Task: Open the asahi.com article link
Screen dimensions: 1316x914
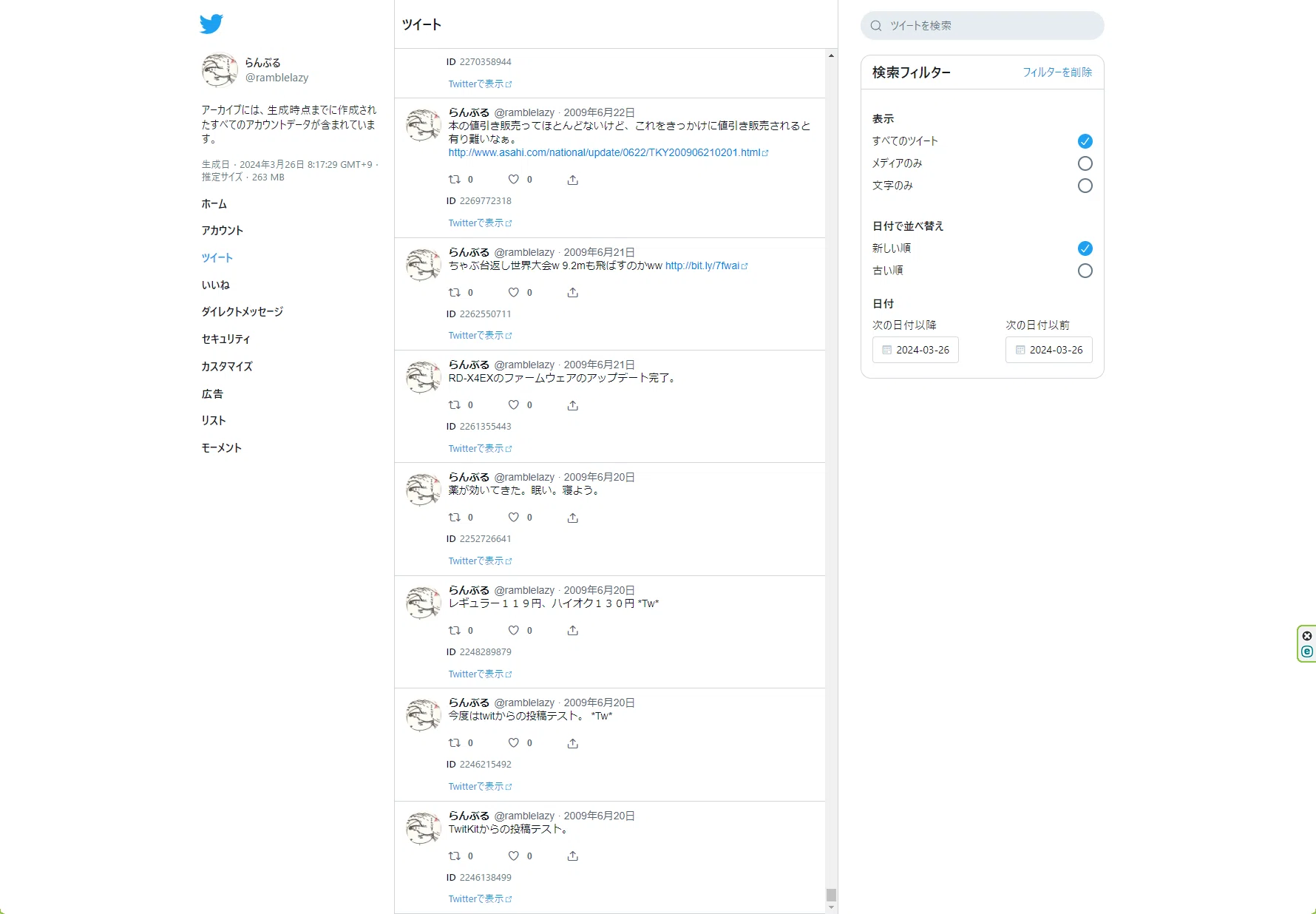Action: (608, 152)
